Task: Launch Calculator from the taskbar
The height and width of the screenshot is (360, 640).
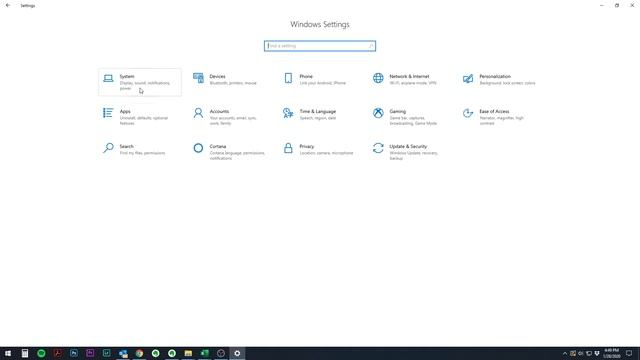Action: (x=25, y=353)
